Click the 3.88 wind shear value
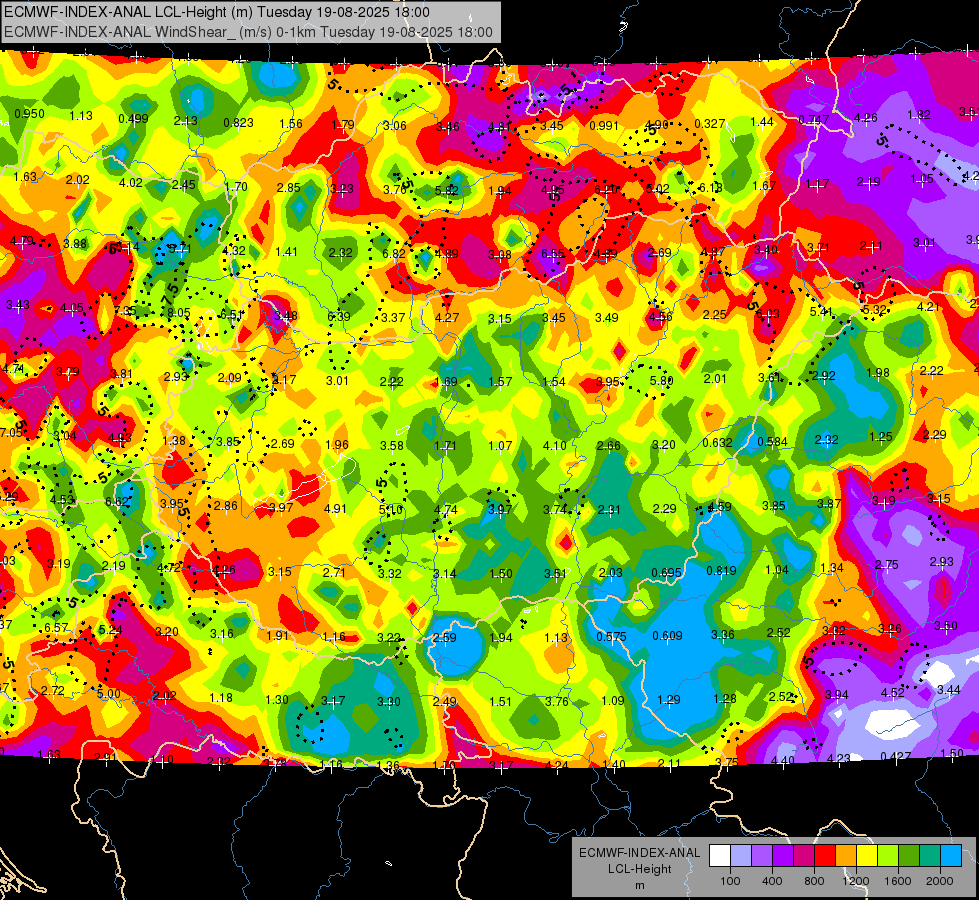 75,244
